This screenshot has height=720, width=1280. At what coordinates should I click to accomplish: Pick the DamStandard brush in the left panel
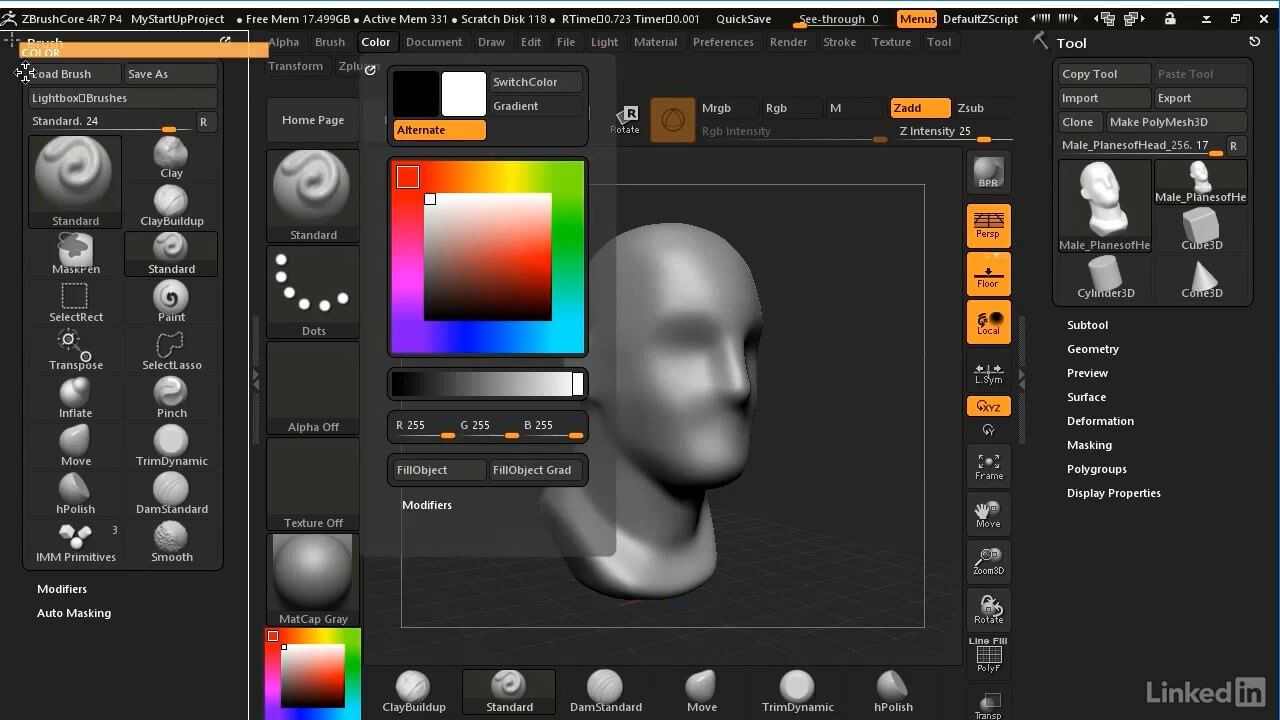171,492
